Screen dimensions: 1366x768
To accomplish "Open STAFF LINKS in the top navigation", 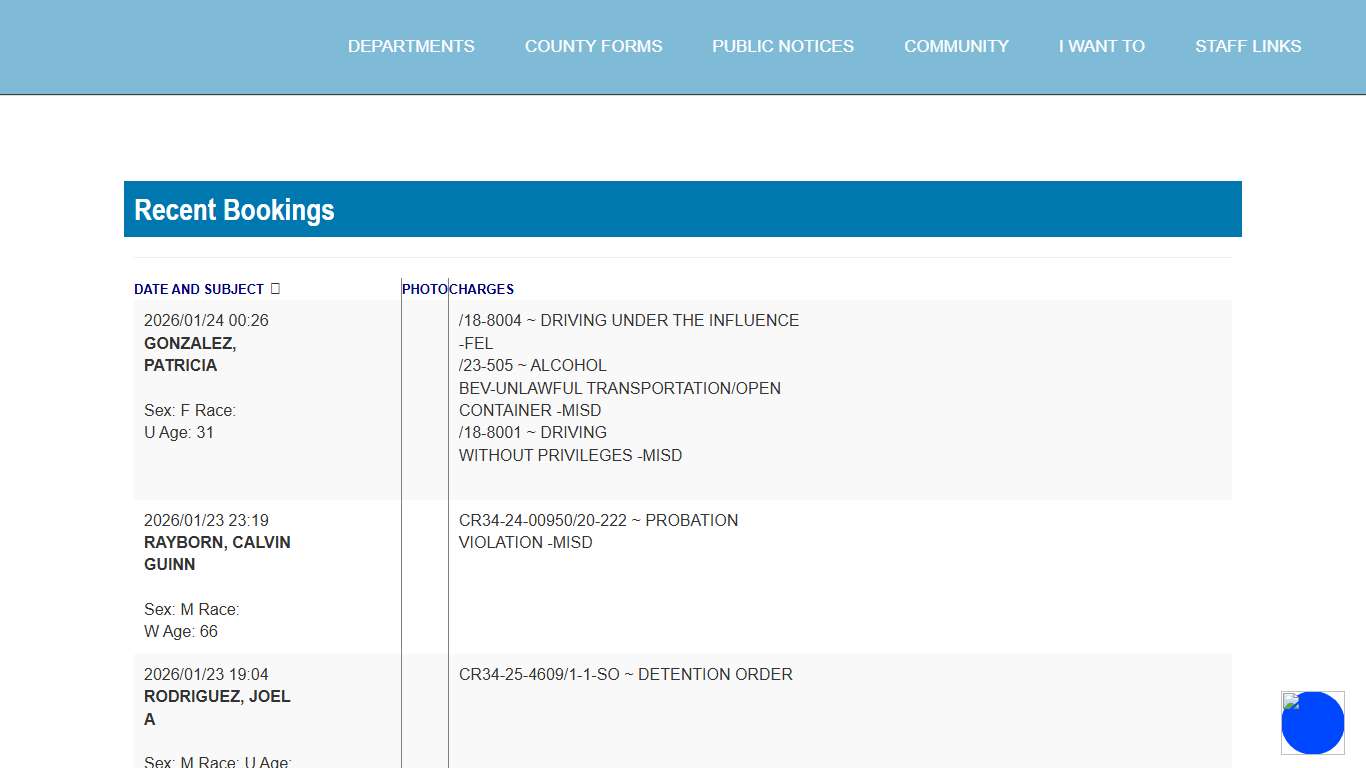I will (1248, 46).
